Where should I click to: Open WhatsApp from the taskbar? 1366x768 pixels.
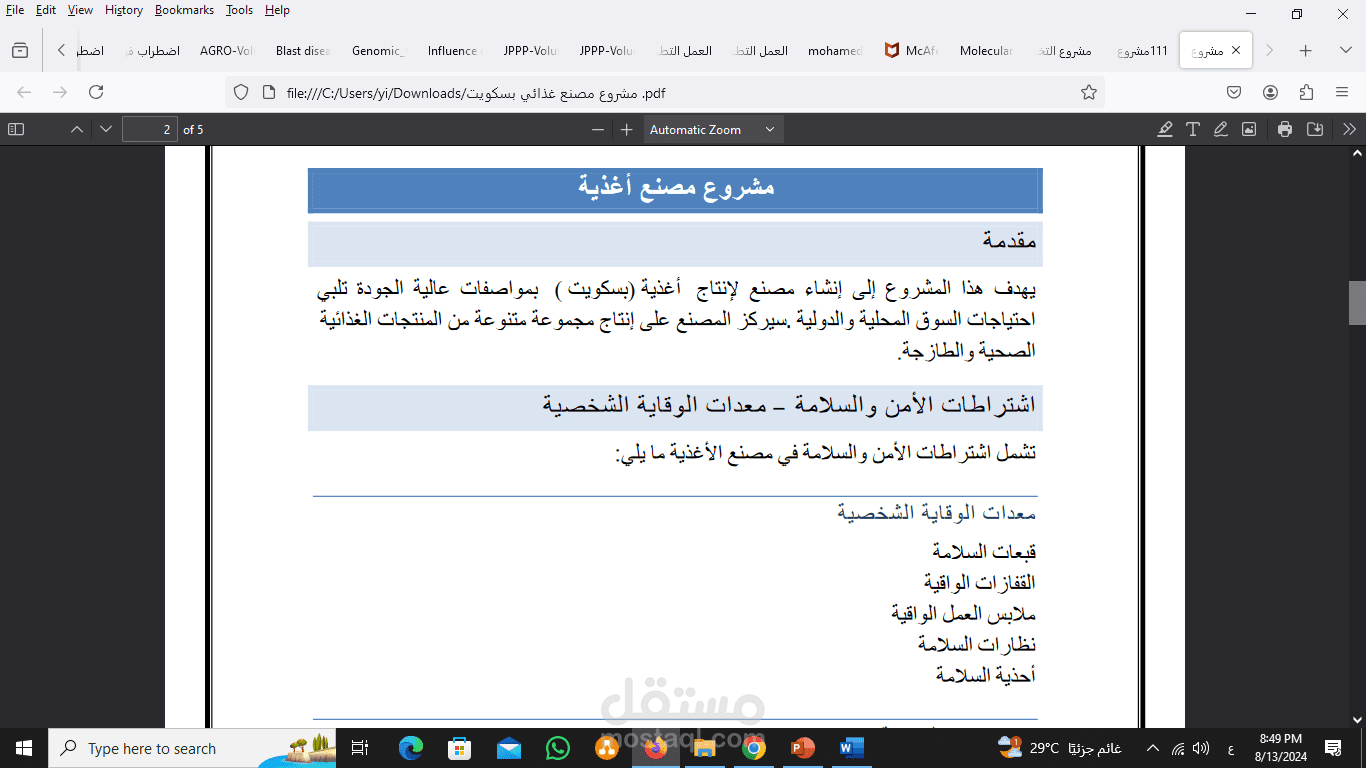pyautogui.click(x=558, y=748)
